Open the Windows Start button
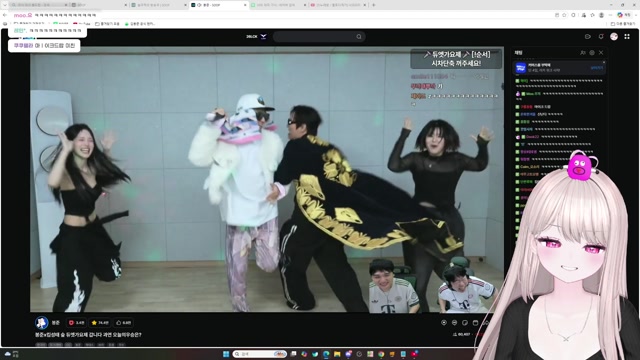640x360 pixels. [x=226, y=354]
